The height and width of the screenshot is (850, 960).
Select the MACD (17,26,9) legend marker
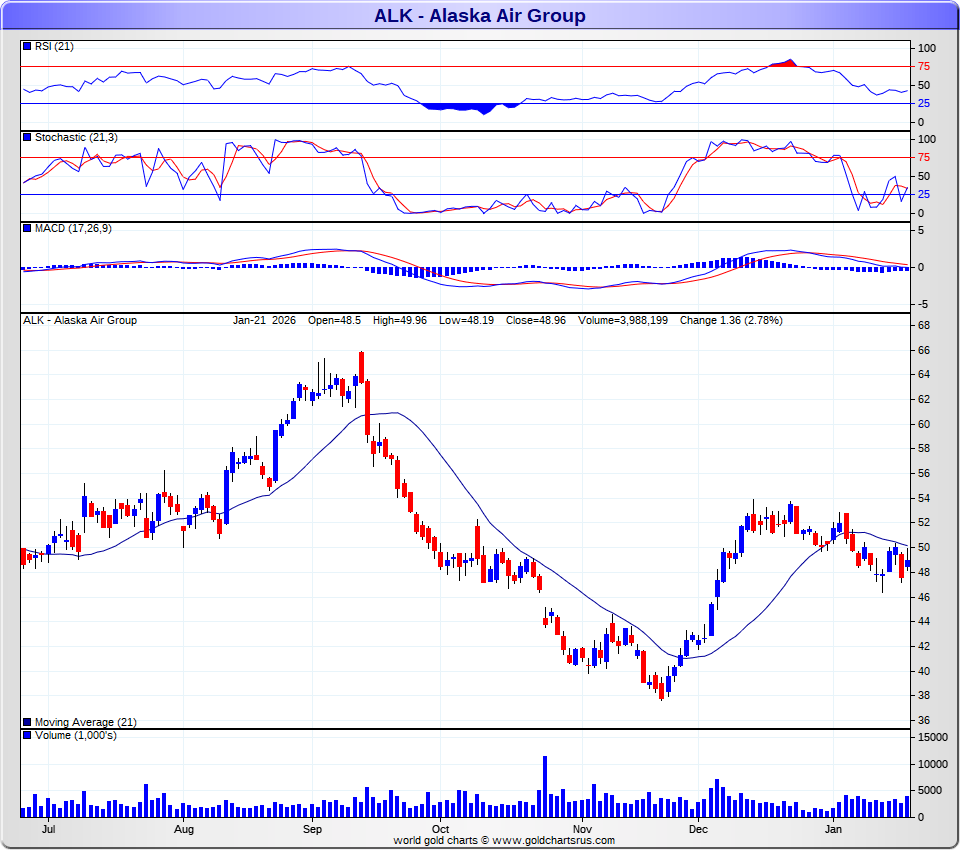(x=27, y=229)
